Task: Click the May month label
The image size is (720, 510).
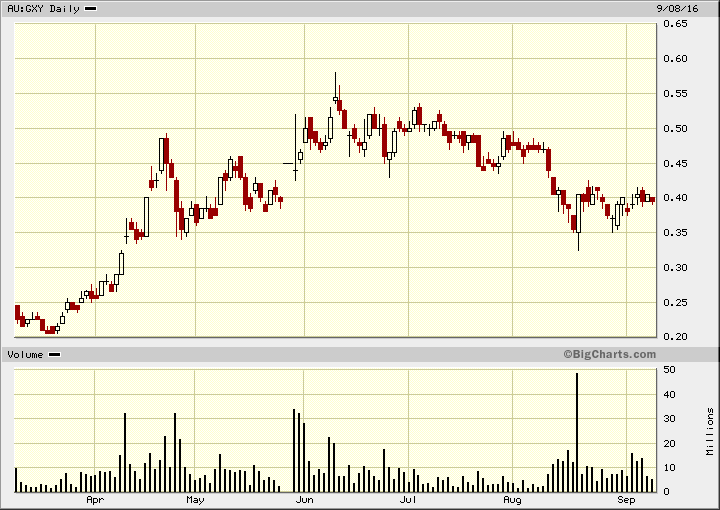Action: pos(195,500)
